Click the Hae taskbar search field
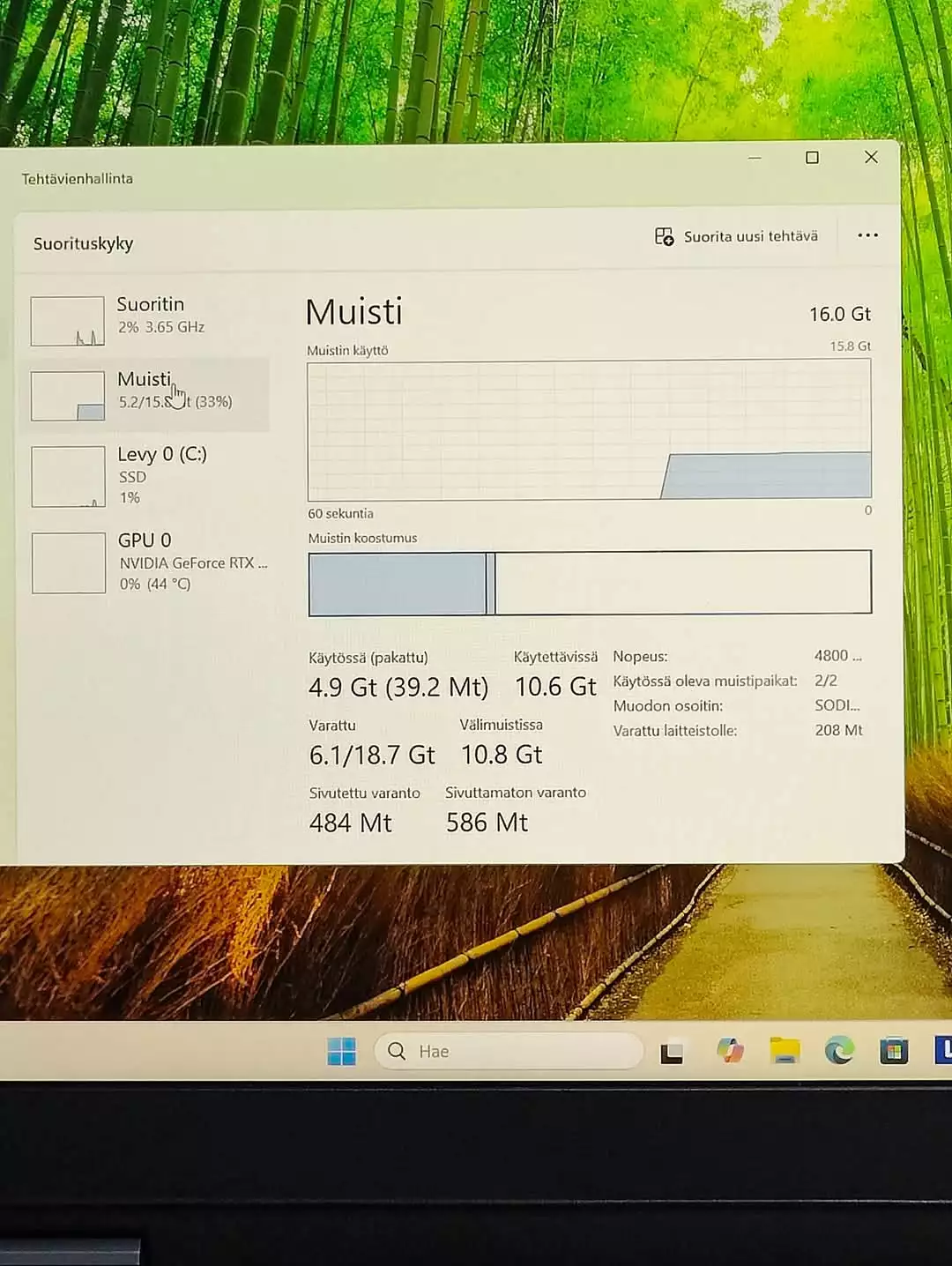 point(509,1051)
